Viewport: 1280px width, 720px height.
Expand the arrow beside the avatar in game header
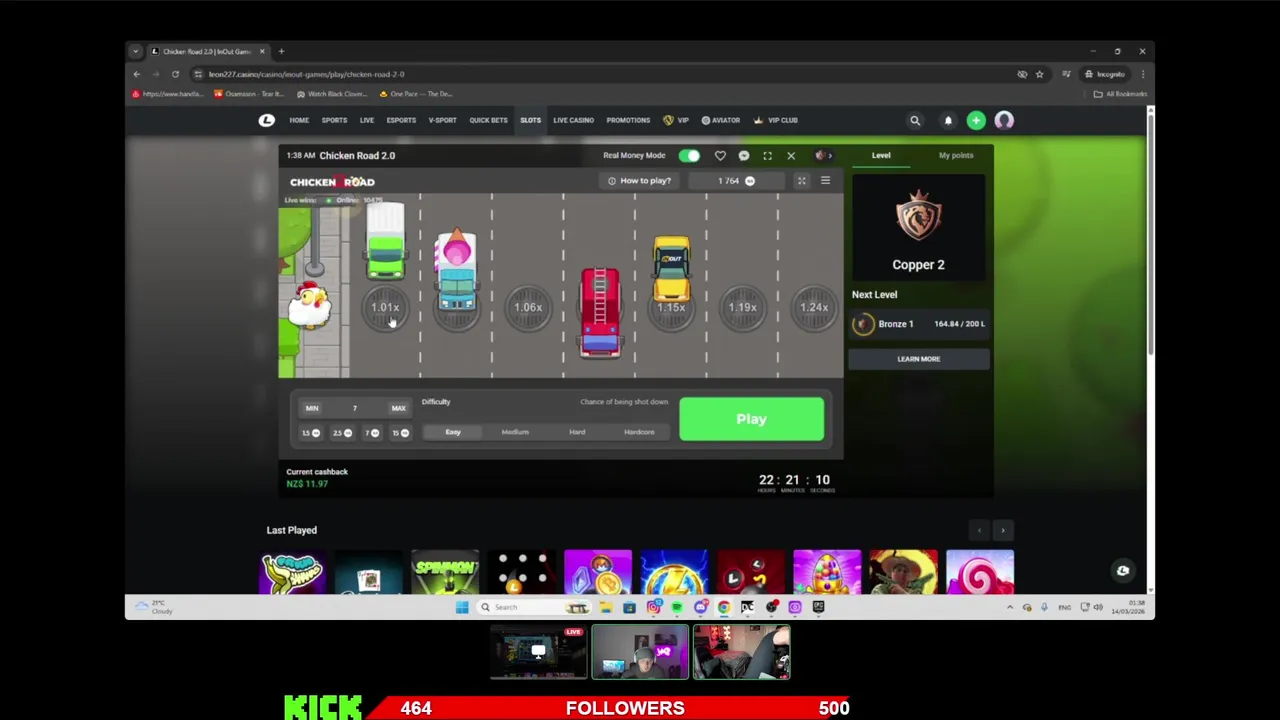pos(830,156)
